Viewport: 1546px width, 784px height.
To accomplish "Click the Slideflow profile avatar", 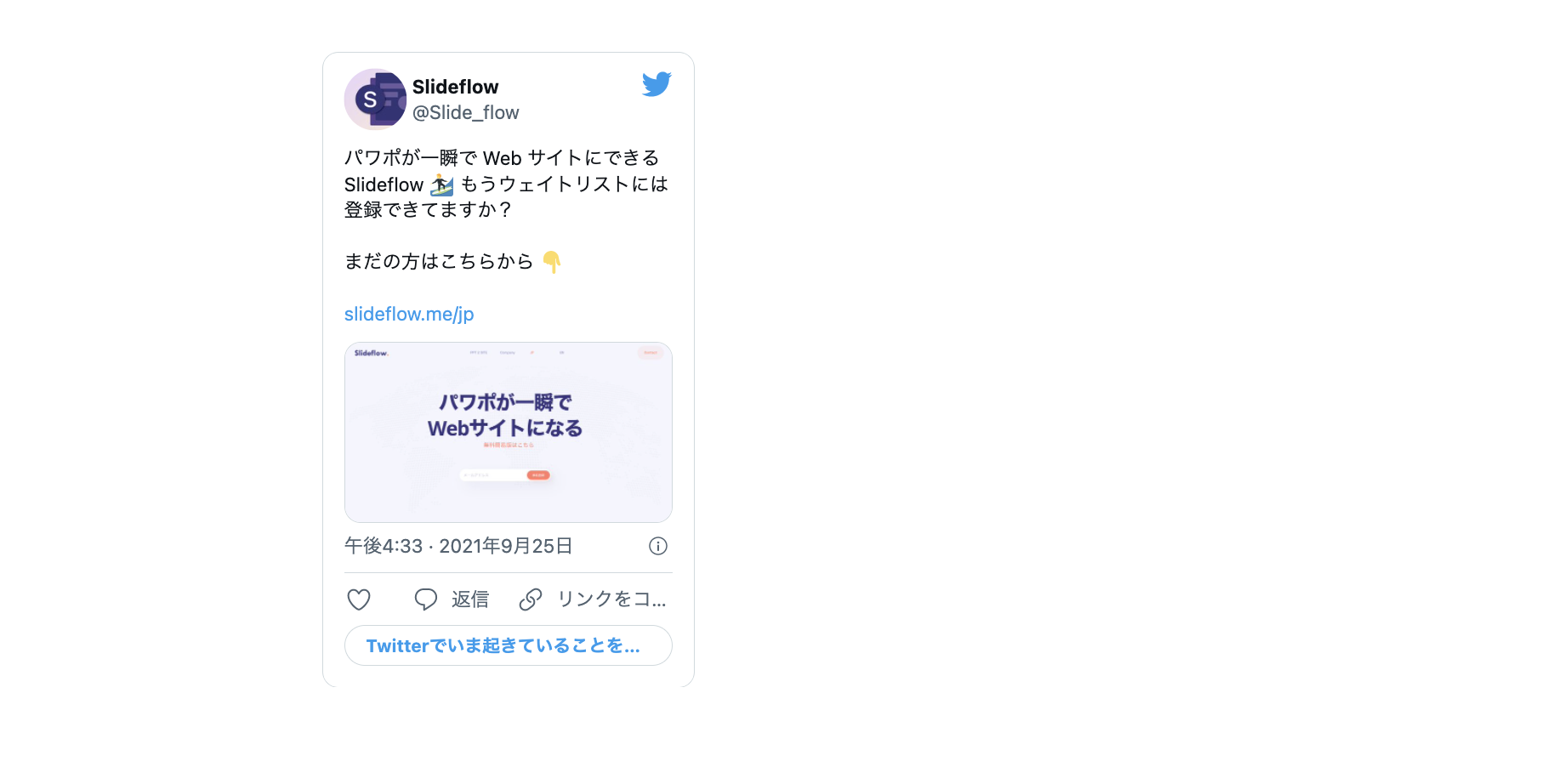I will (375, 99).
